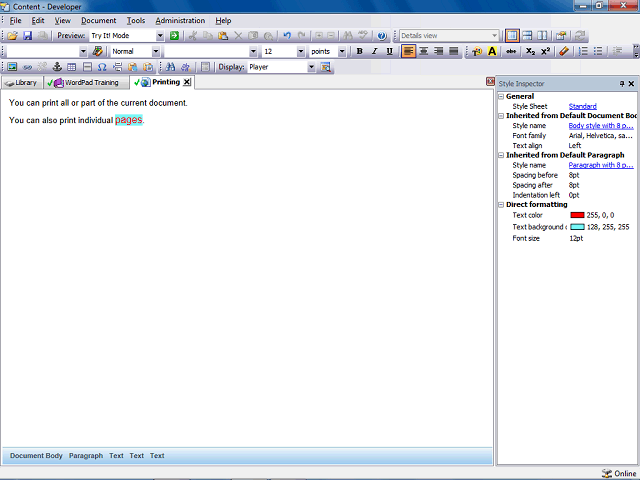The image size is (640, 480).
Task: Open the text color palette icon
Action: (x=477, y=51)
